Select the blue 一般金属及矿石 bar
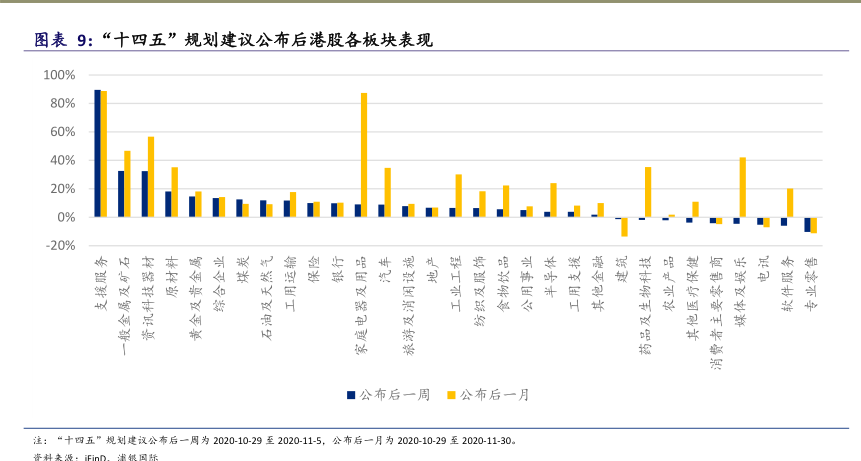 pyautogui.click(x=121, y=194)
